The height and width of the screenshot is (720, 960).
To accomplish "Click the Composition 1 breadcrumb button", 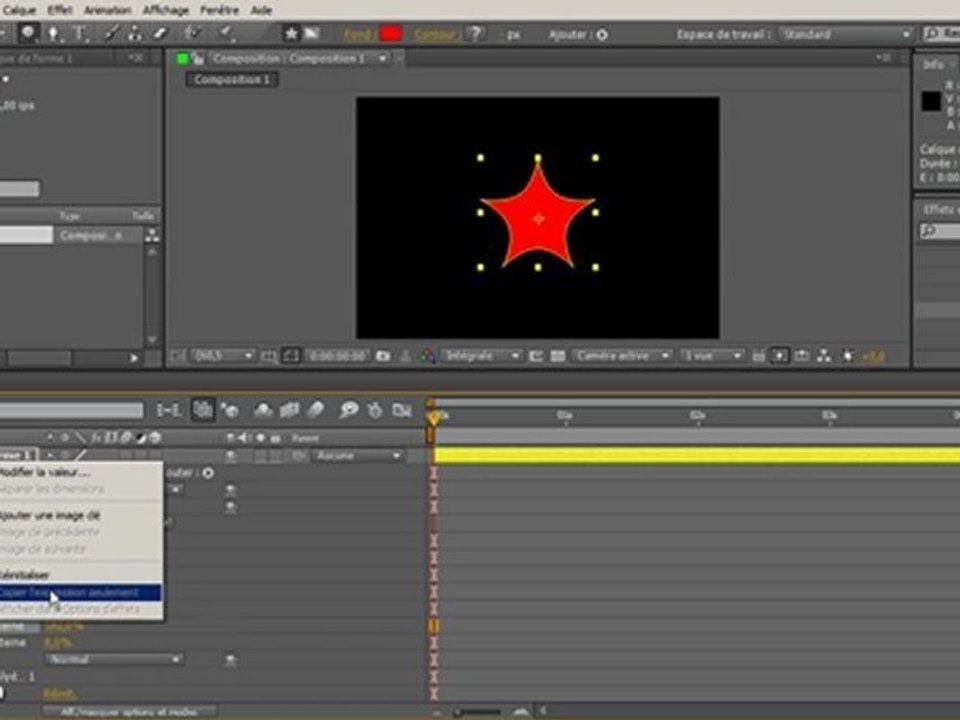I will click(x=231, y=80).
